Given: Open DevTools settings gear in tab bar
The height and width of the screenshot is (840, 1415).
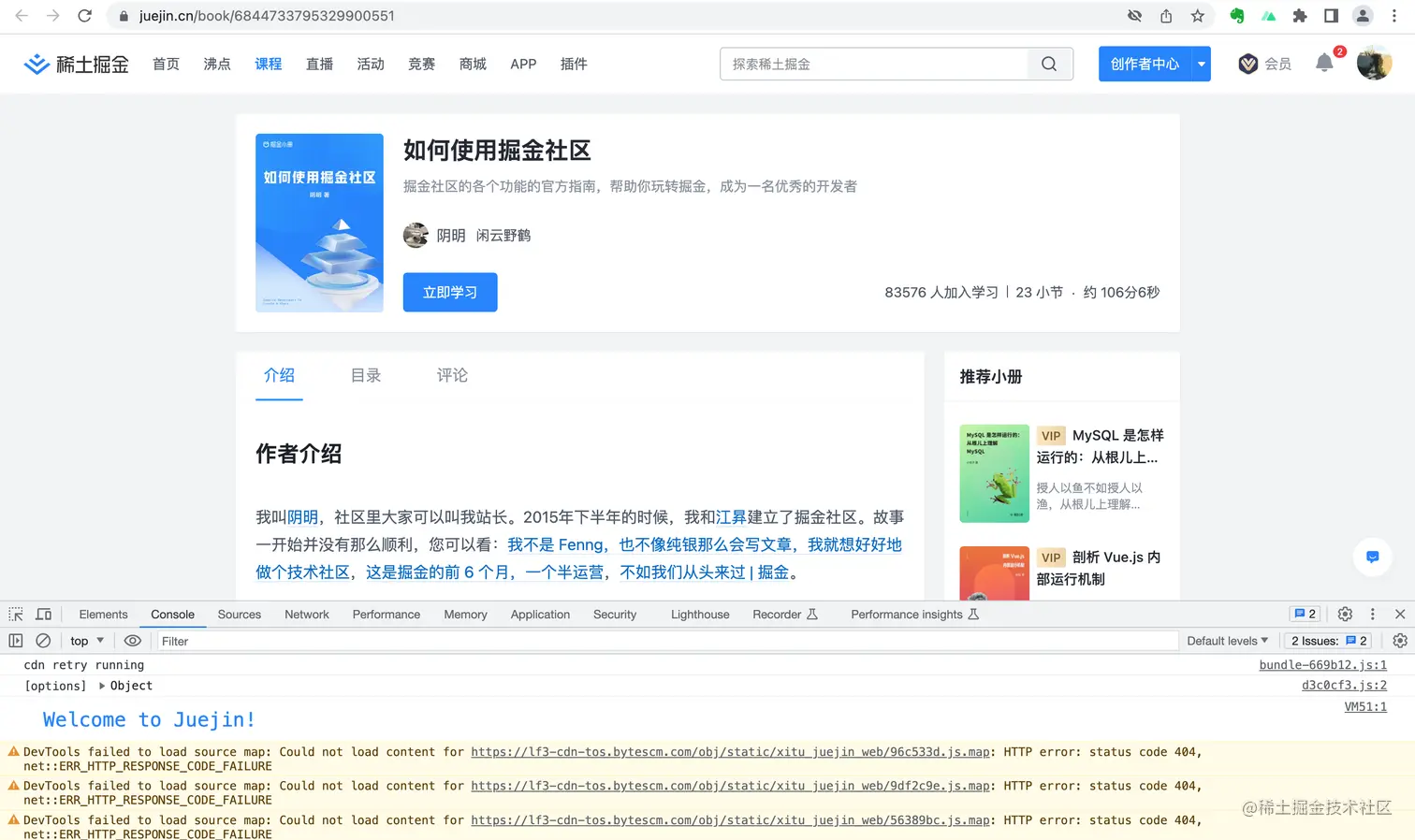Looking at the screenshot, I should point(1345,615).
